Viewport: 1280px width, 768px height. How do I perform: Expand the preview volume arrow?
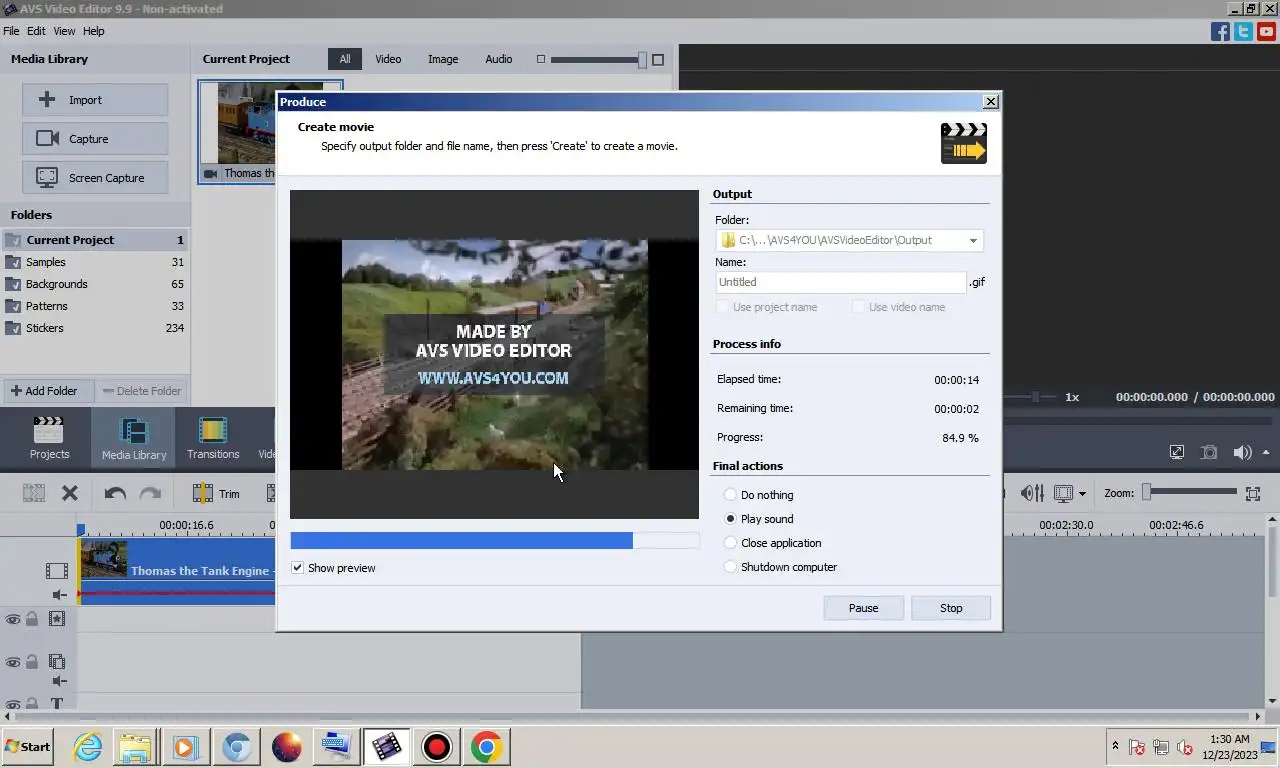1266,452
